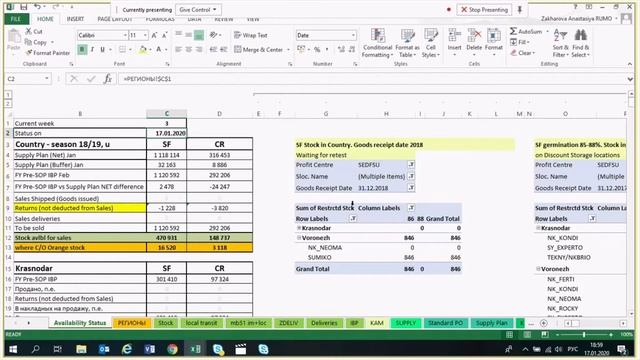Open the font color picker
This screenshot has width=640, height=360.
tap(166, 50)
